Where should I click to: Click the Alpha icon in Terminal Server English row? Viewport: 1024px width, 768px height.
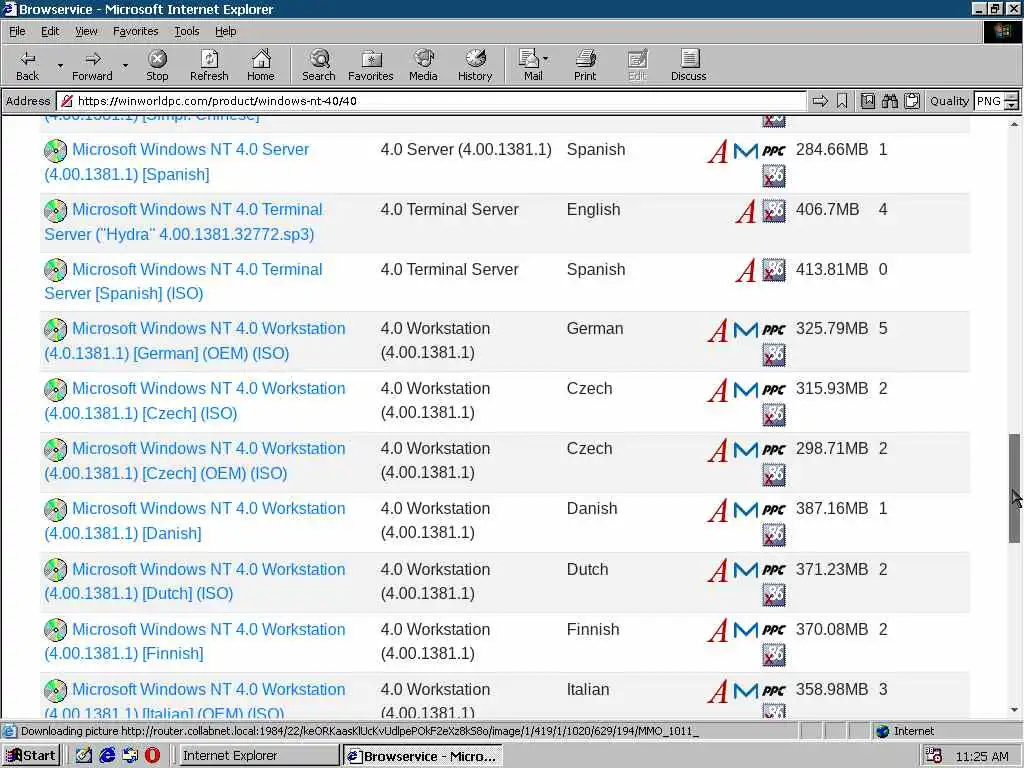745,211
